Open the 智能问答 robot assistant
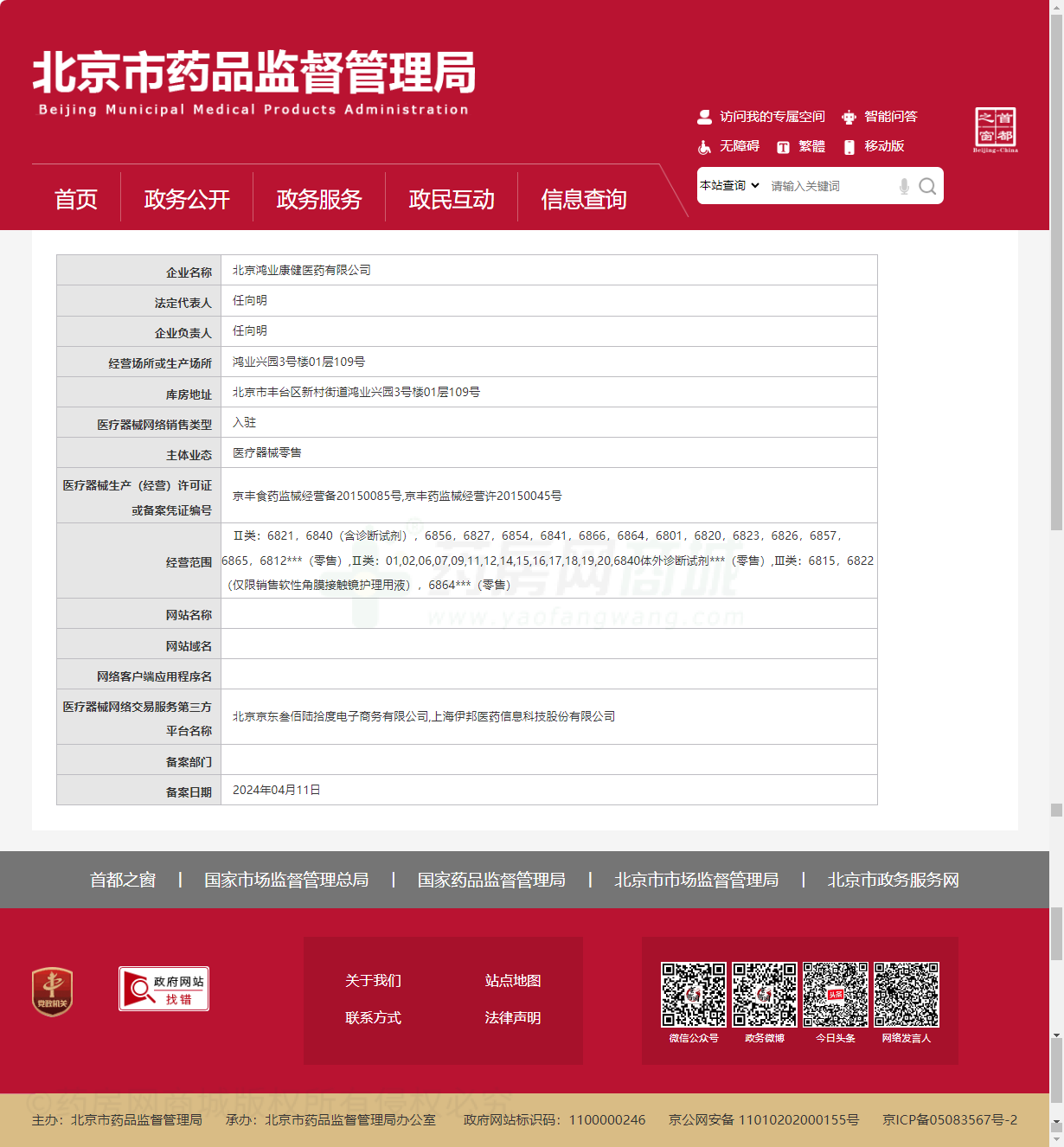The width and height of the screenshot is (1064, 1147). [x=880, y=117]
